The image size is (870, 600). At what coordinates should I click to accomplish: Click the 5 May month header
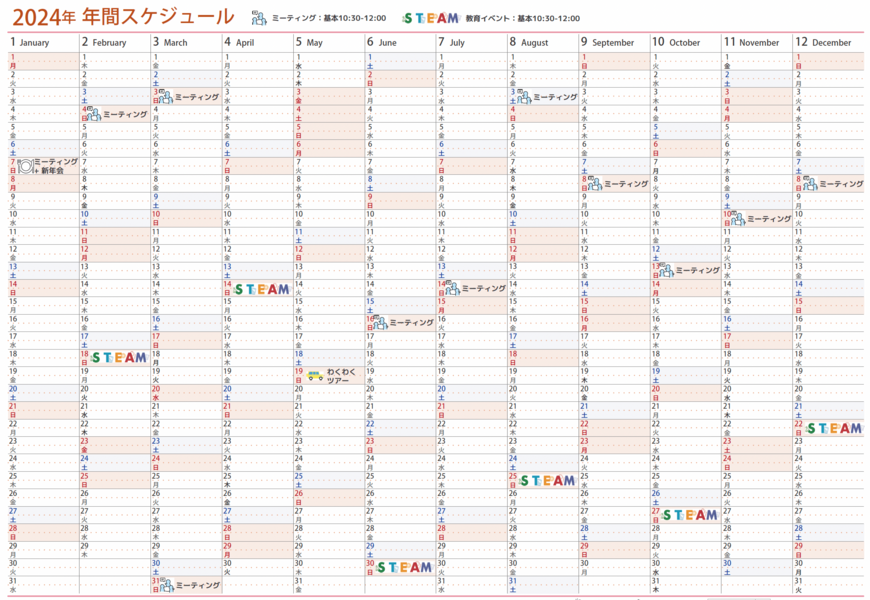[309, 42]
